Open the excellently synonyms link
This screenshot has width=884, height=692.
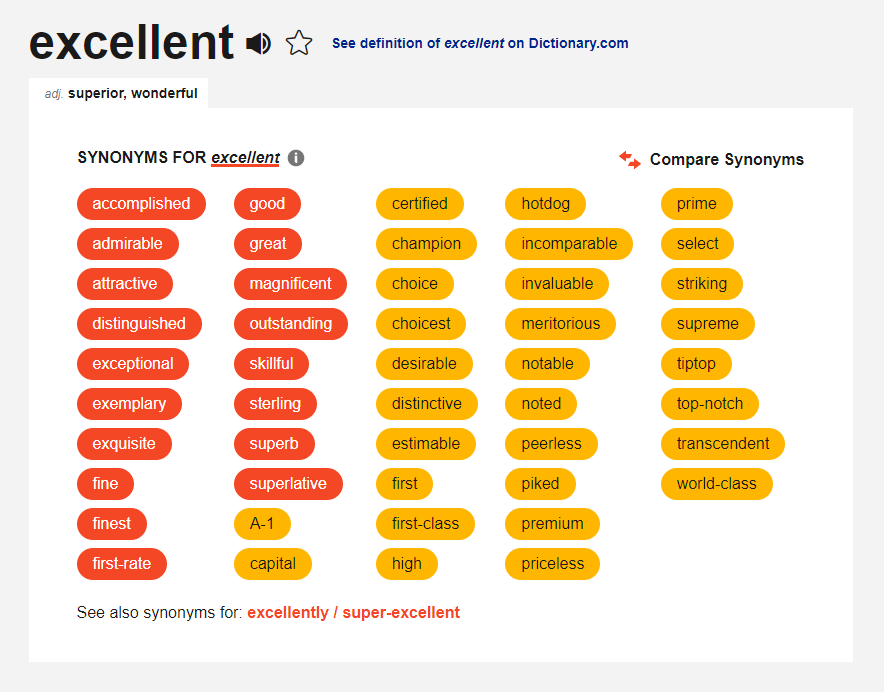click(x=288, y=612)
